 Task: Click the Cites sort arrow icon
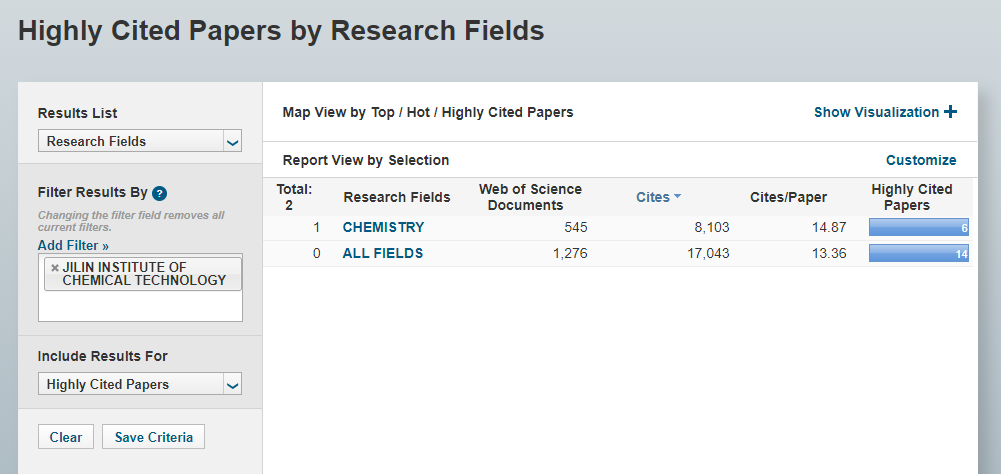(678, 197)
